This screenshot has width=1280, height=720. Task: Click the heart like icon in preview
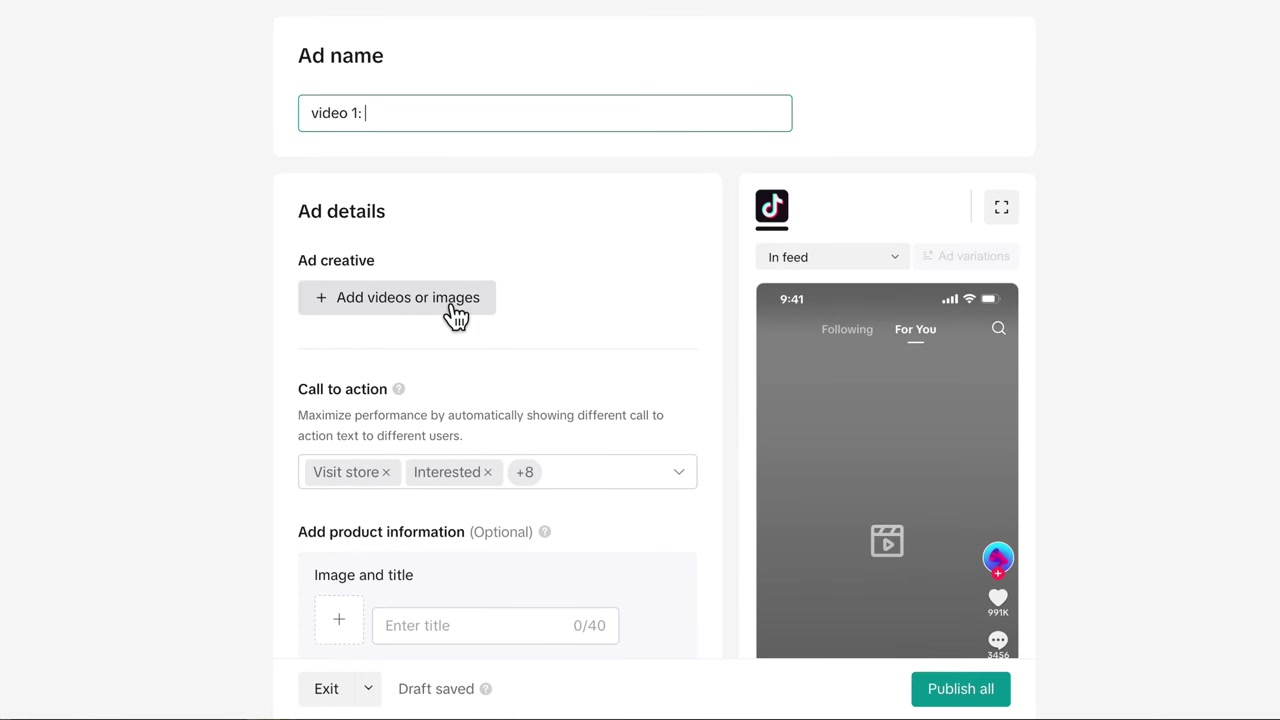[x=998, y=598]
